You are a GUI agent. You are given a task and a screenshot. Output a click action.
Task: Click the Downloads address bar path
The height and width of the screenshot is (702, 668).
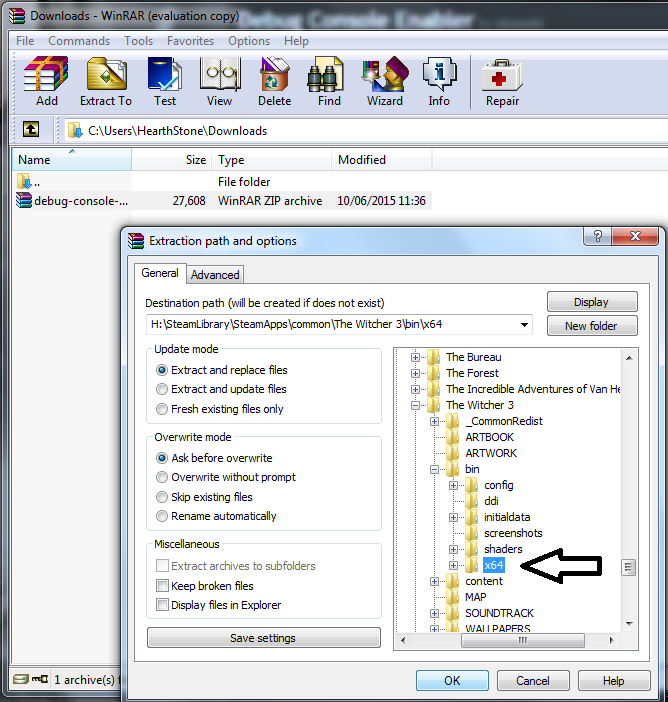pos(177,131)
